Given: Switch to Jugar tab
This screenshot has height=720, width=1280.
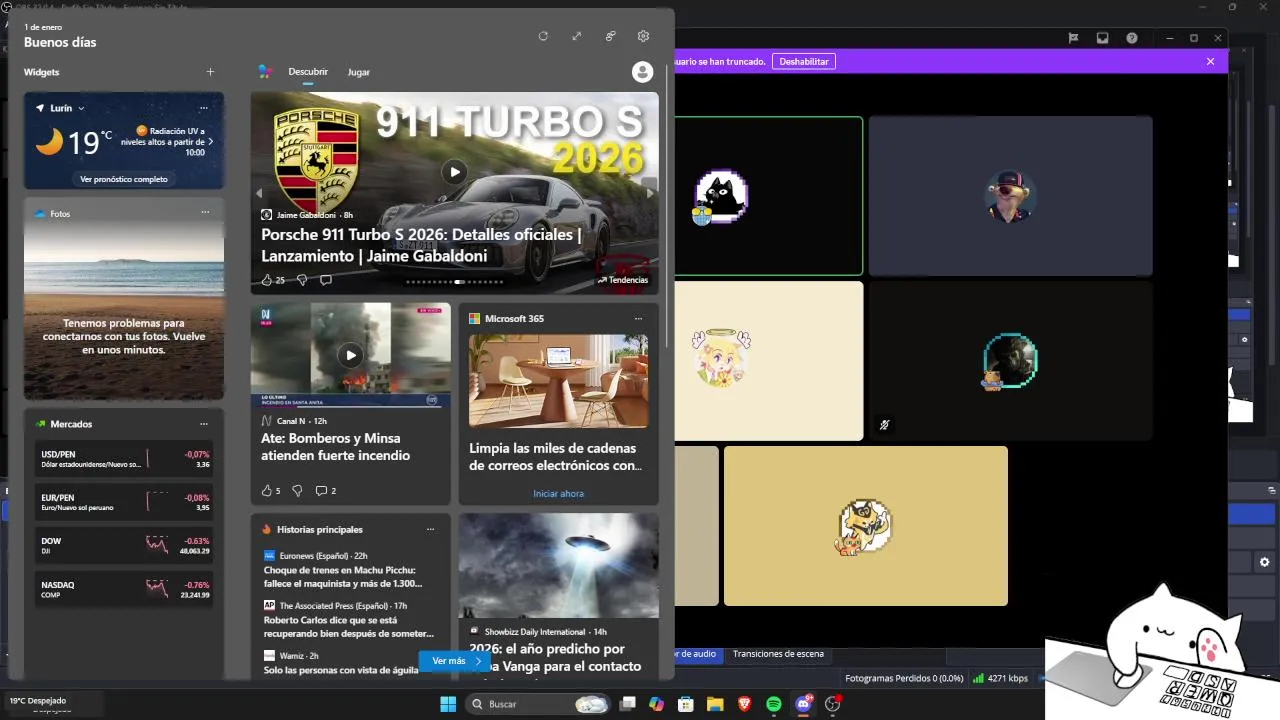Looking at the screenshot, I should coord(358,72).
